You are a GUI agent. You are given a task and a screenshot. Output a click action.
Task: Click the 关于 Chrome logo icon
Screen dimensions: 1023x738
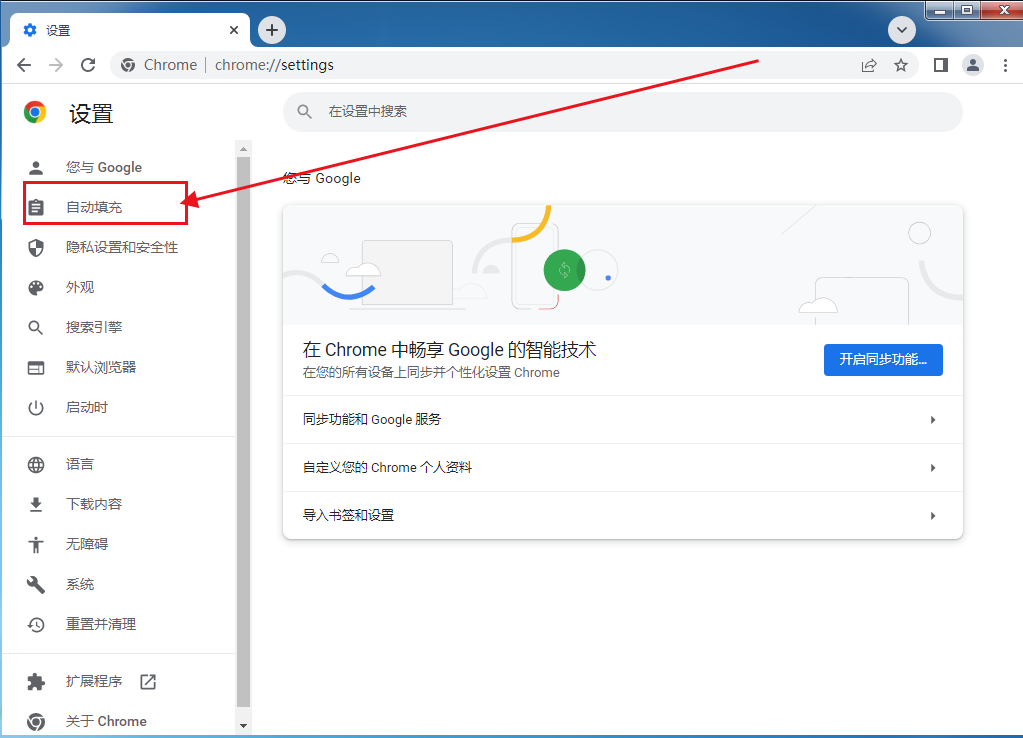pos(36,722)
